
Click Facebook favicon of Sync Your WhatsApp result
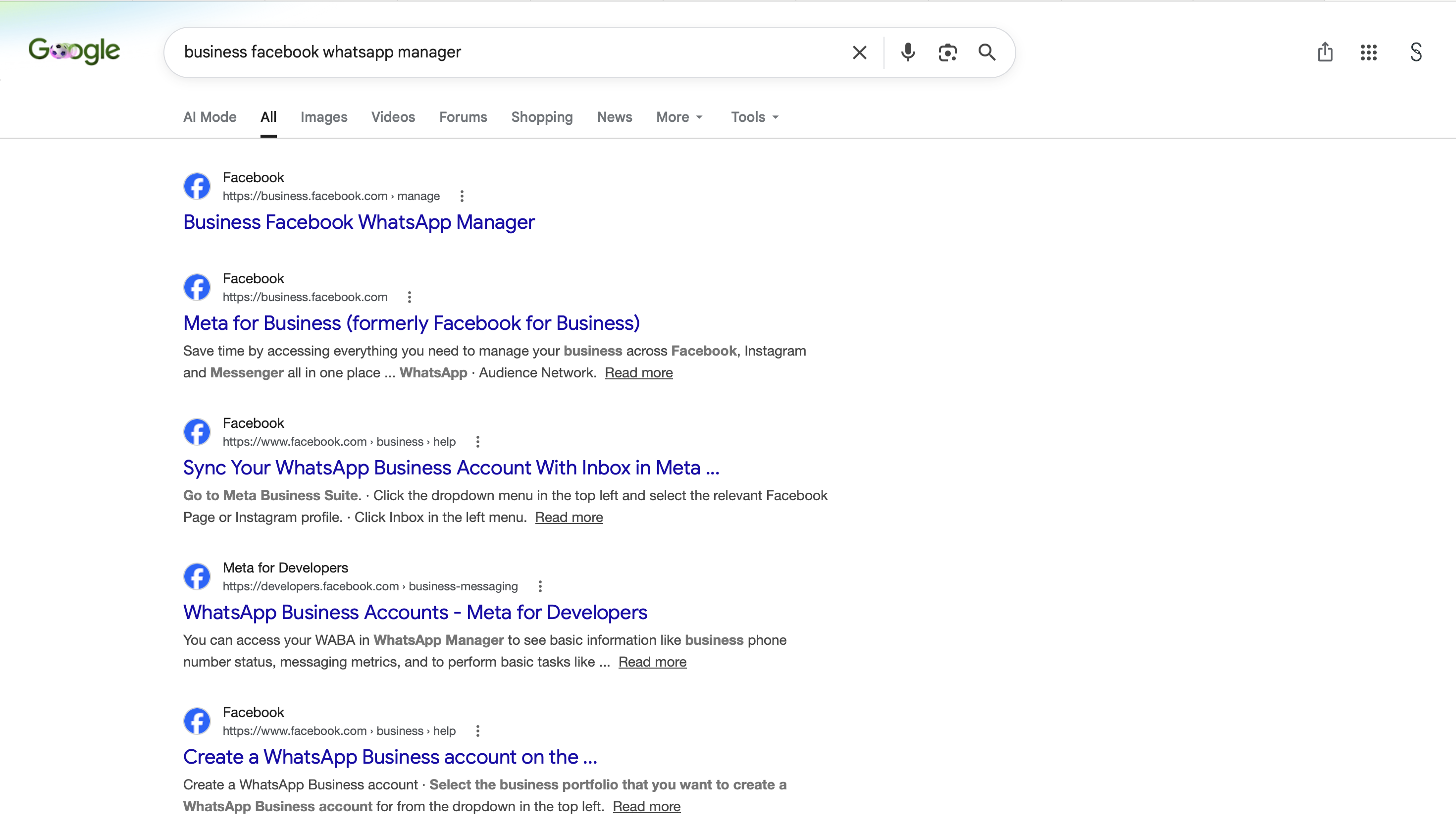pos(197,432)
